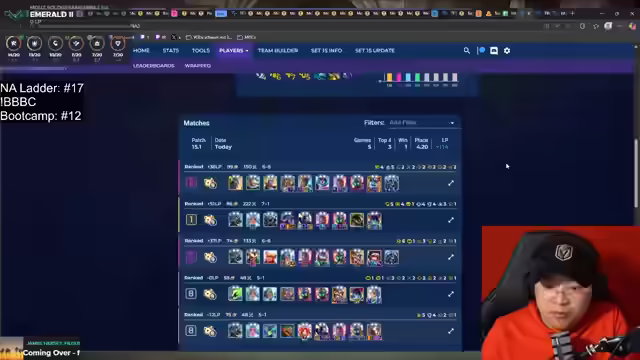The width and height of the screenshot is (640, 360).
Task: Expand the third Ranked match details
Action: 451,257
